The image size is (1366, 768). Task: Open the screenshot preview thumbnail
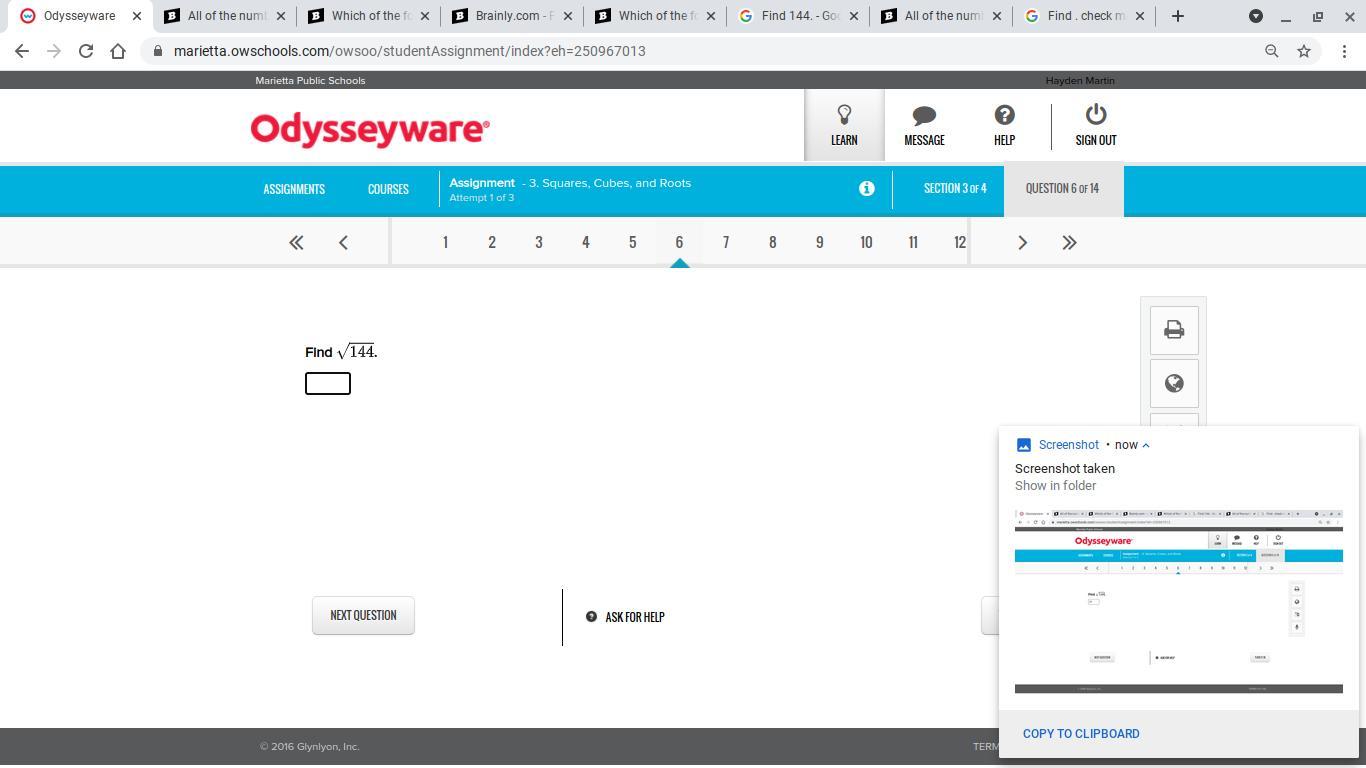point(1179,602)
